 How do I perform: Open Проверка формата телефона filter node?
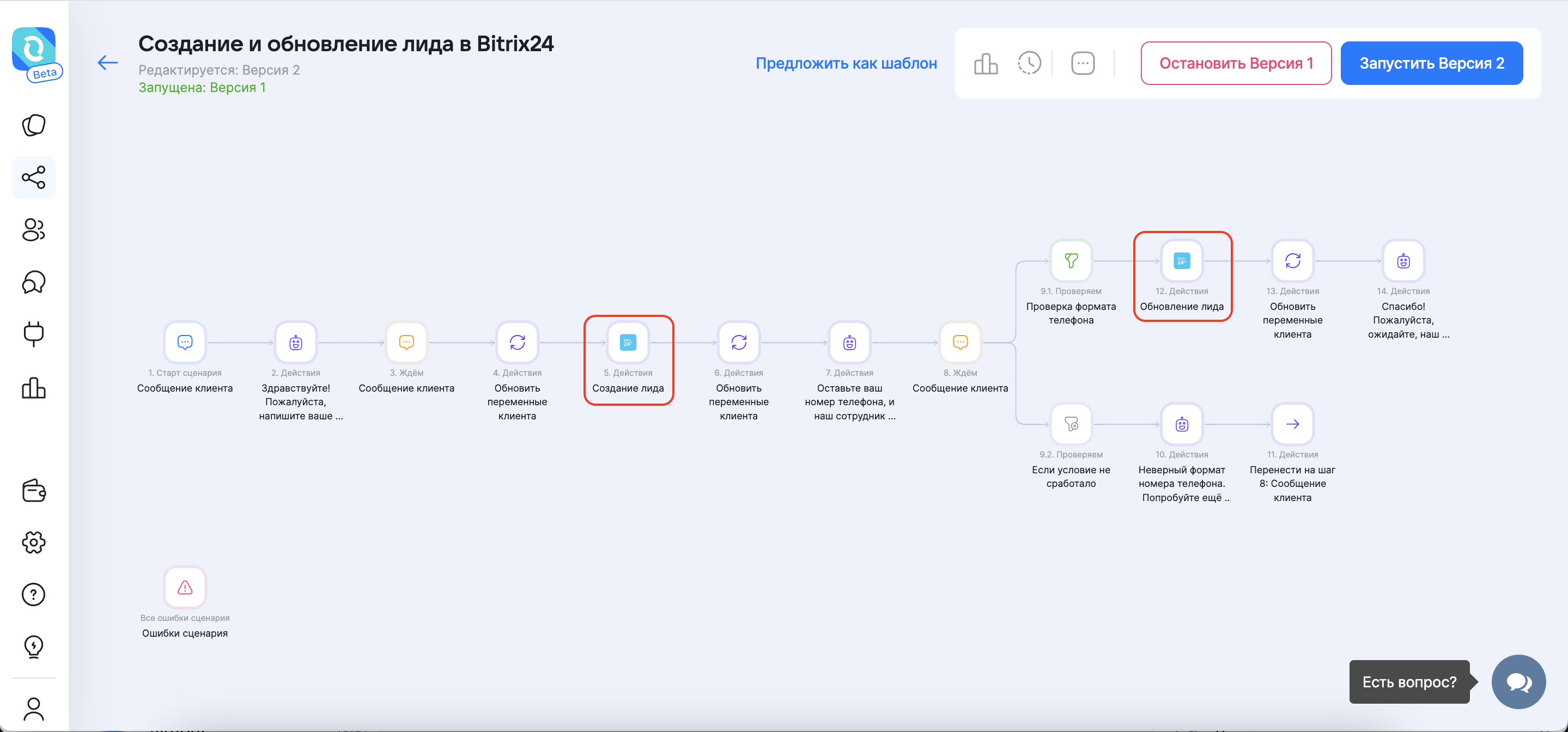point(1071,261)
